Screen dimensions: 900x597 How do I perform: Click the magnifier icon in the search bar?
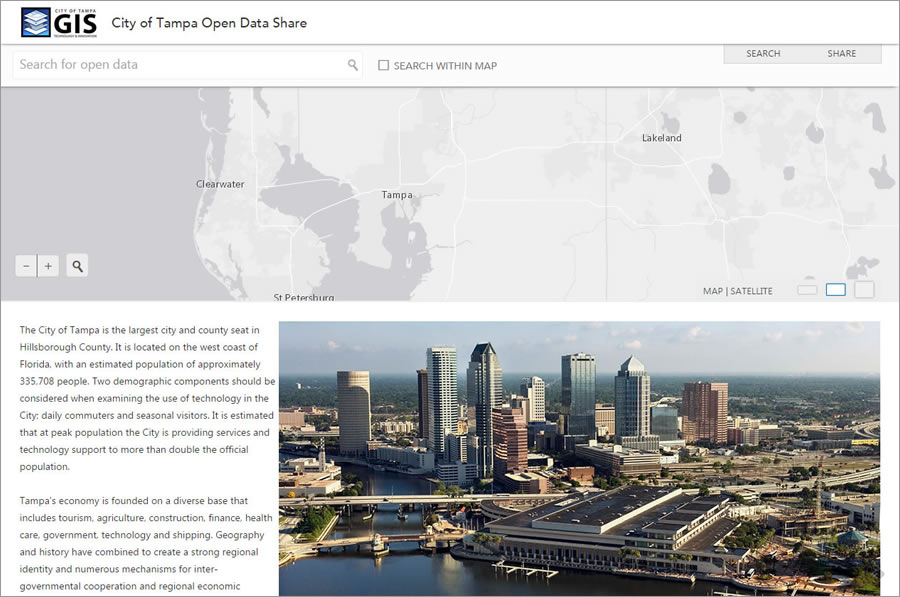[x=352, y=64]
